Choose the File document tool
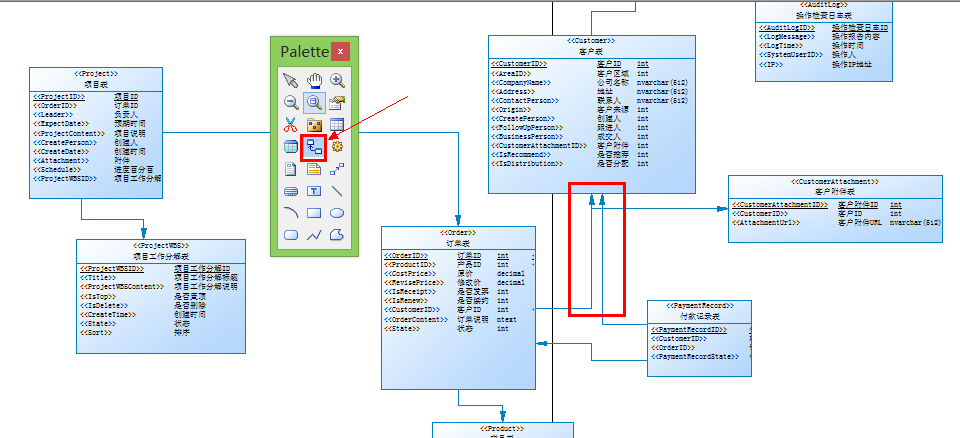Image resolution: width=960 pixels, height=438 pixels. pyautogui.click(x=291, y=169)
